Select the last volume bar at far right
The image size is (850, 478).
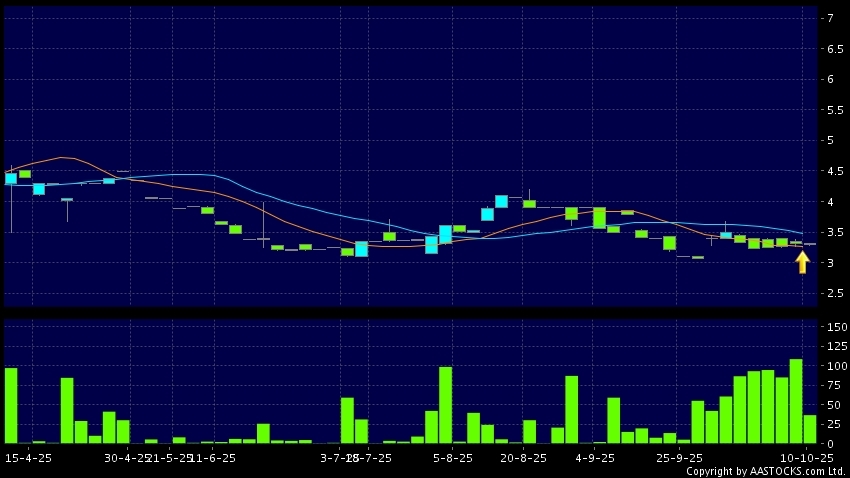tap(810, 429)
